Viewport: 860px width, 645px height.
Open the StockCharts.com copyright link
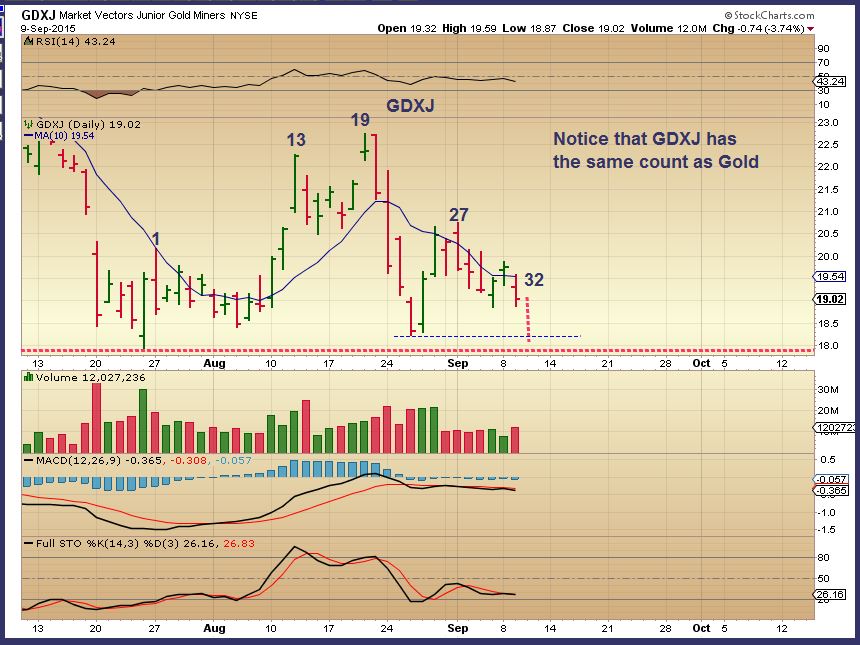(769, 15)
